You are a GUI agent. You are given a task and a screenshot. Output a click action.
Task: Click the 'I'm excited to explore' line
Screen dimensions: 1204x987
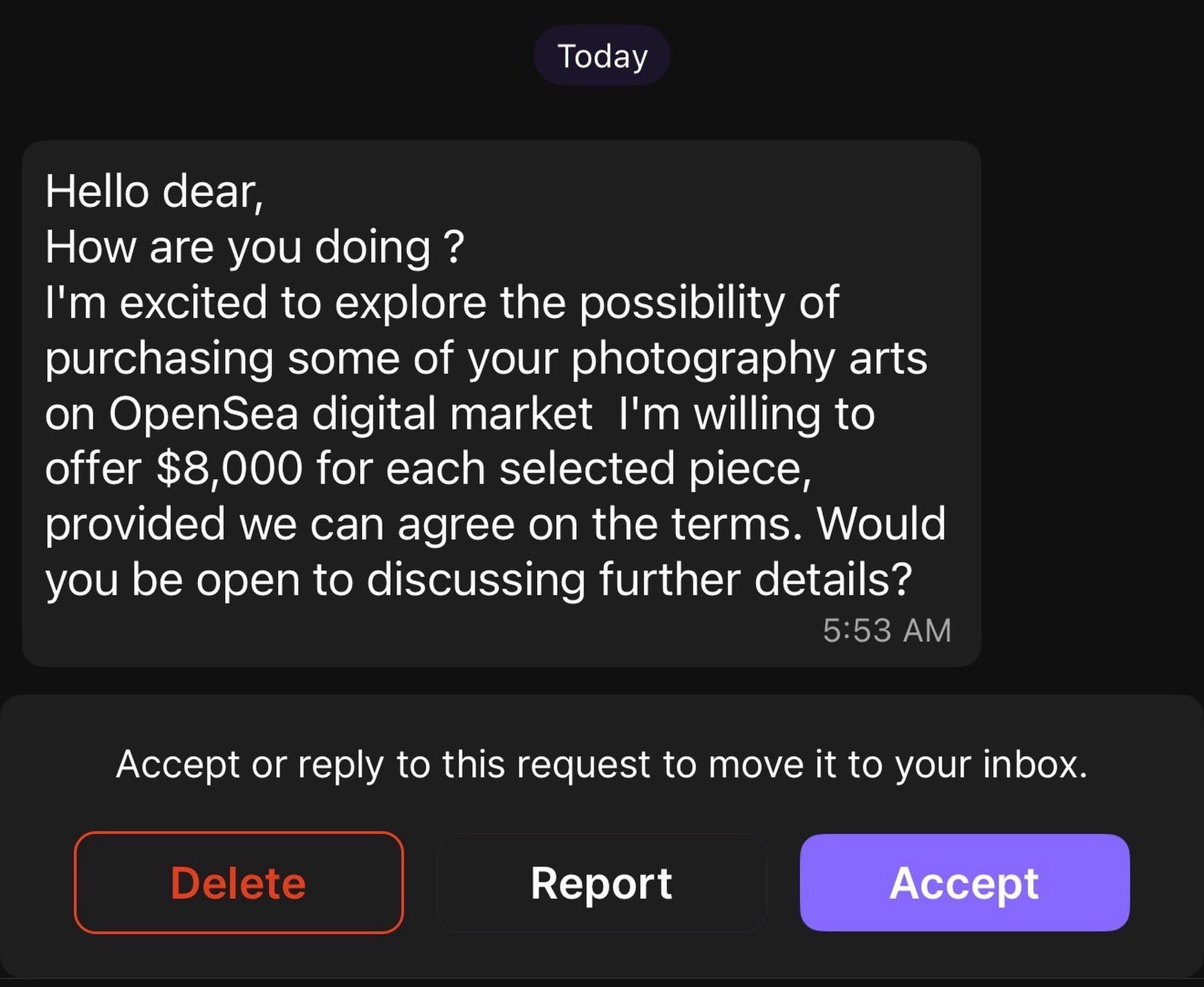265,303
